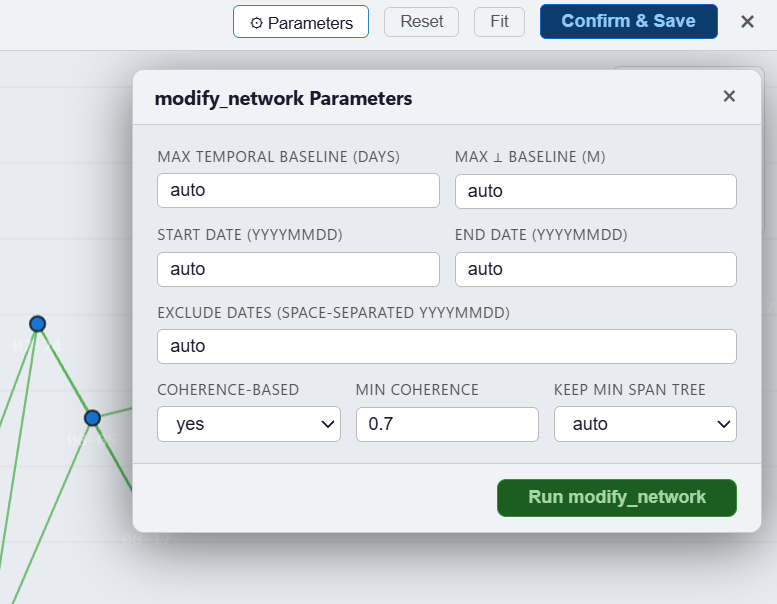This screenshot has width=777, height=604.
Task: Focus the Start Date input field
Action: point(298,268)
